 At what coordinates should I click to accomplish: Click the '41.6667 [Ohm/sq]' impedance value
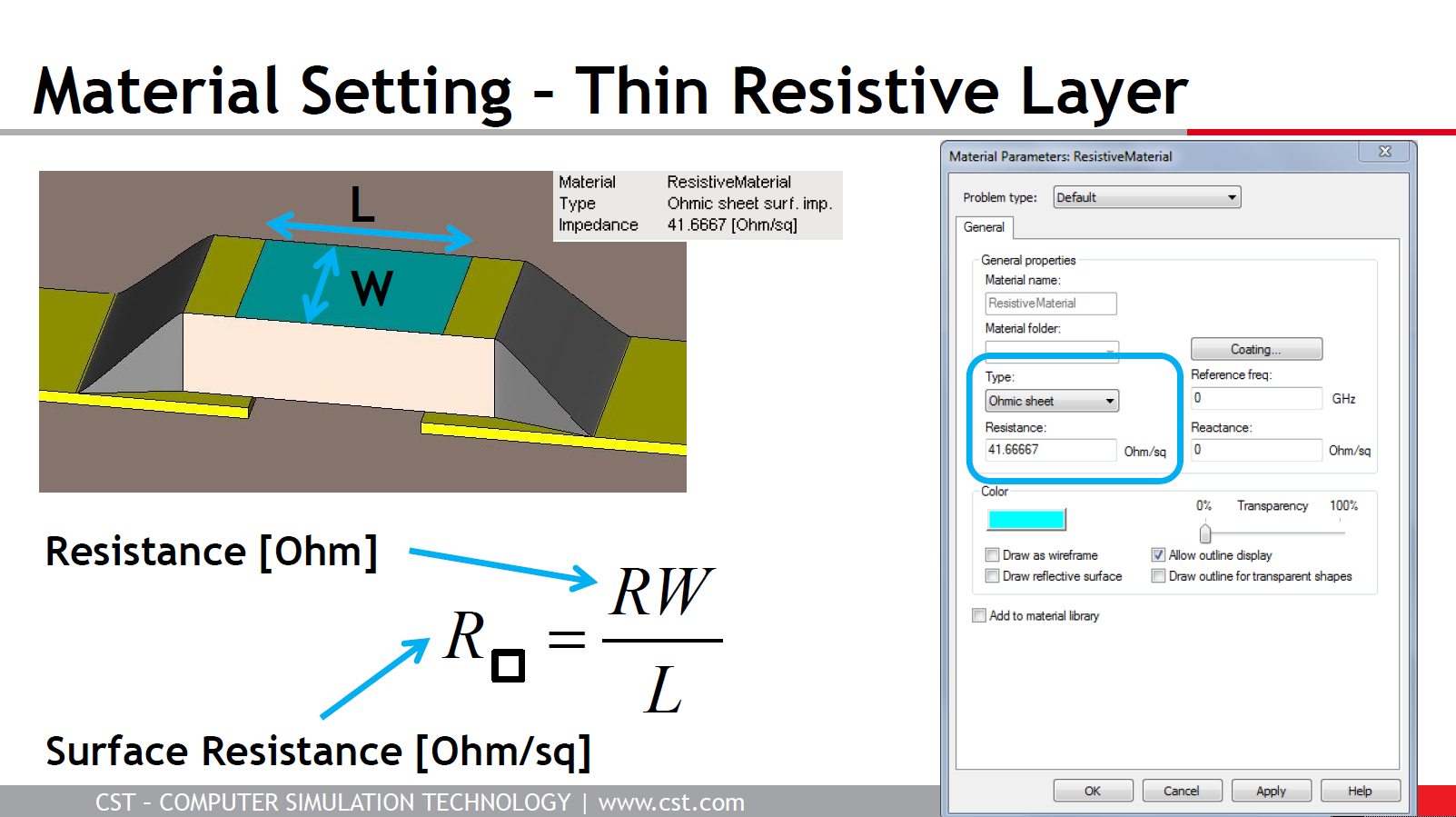click(732, 224)
